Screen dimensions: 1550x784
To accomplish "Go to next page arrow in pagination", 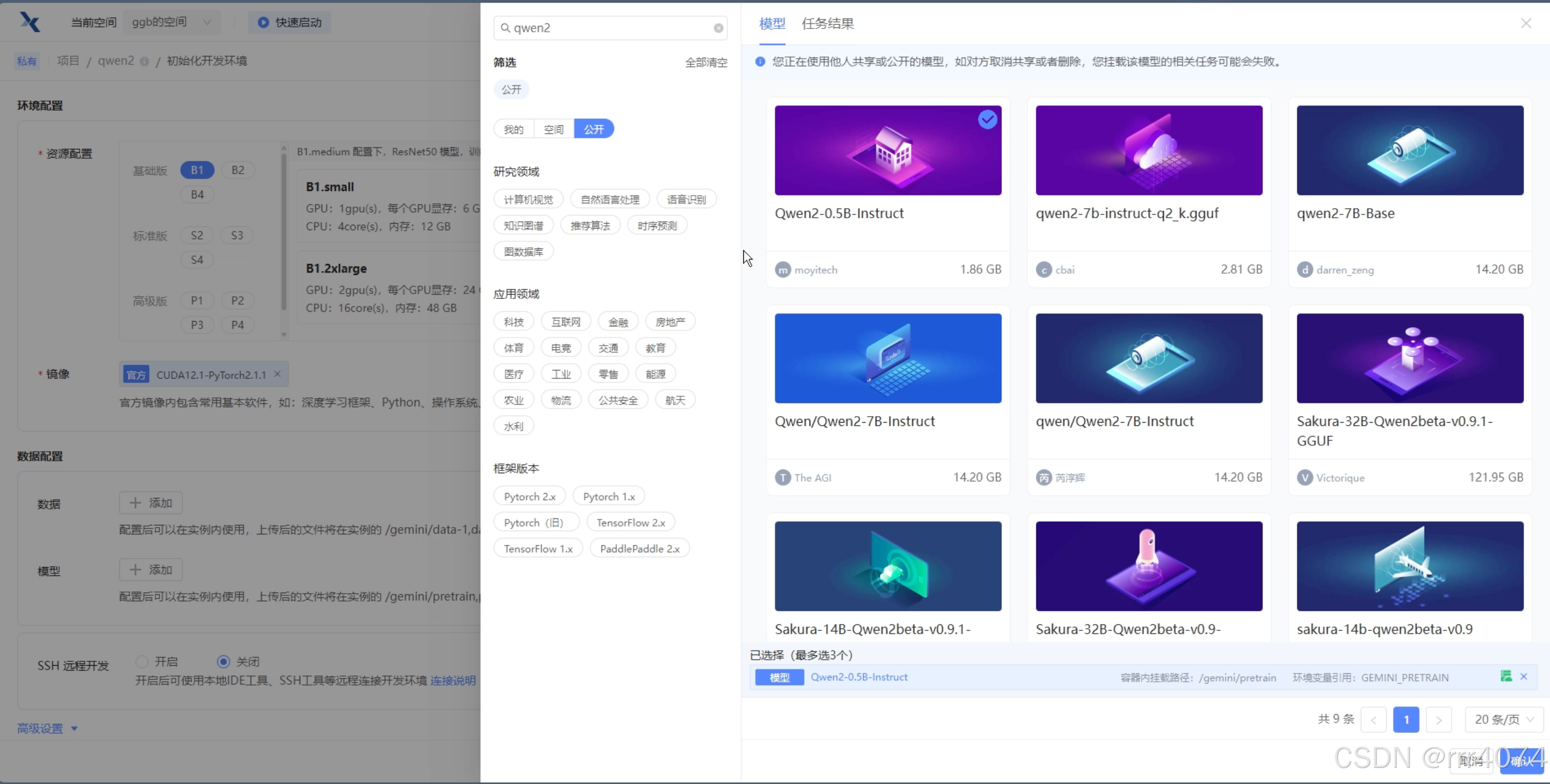I will click(1439, 719).
